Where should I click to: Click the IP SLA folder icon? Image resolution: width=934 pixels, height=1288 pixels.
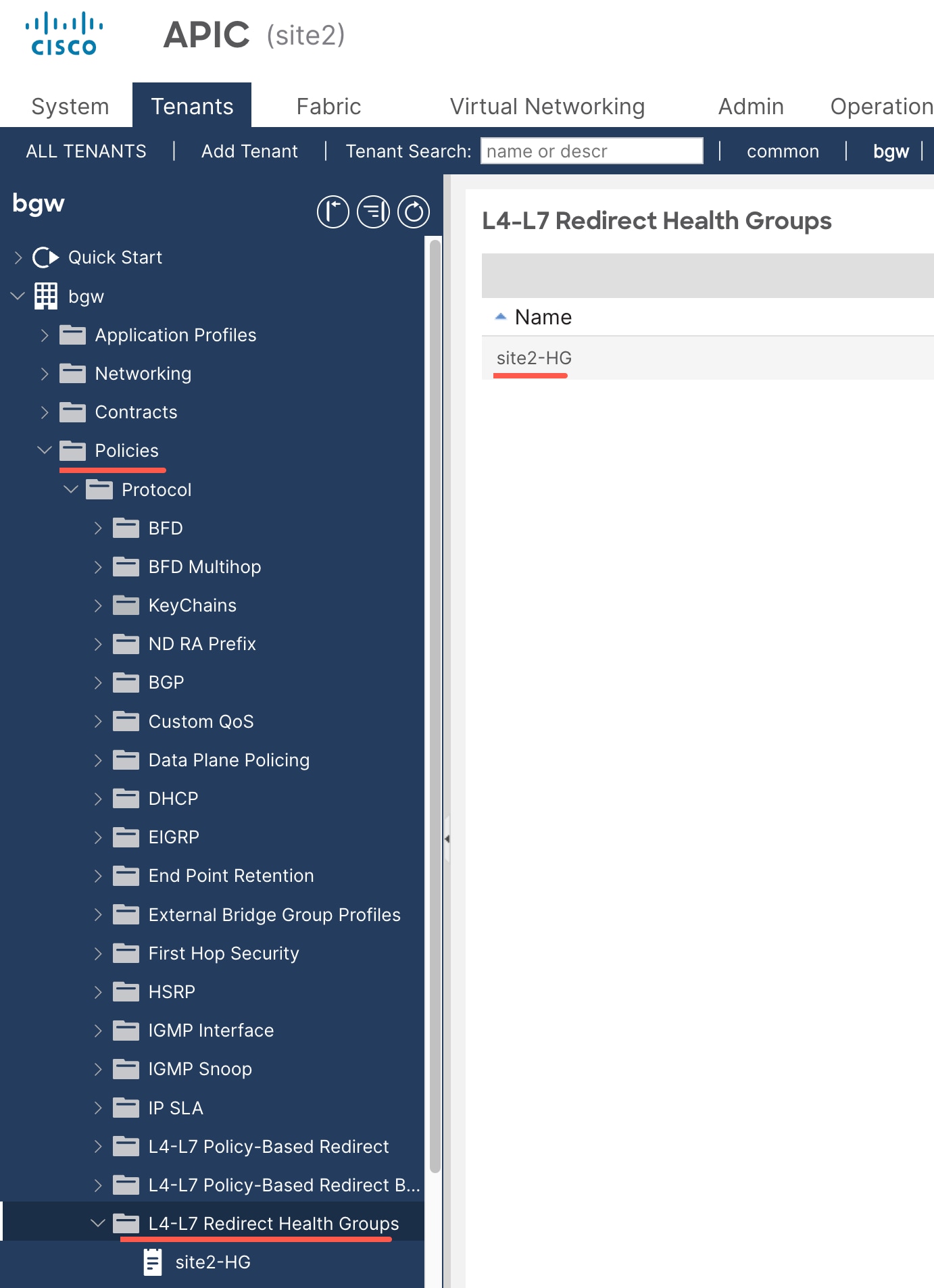pyautogui.click(x=126, y=1108)
